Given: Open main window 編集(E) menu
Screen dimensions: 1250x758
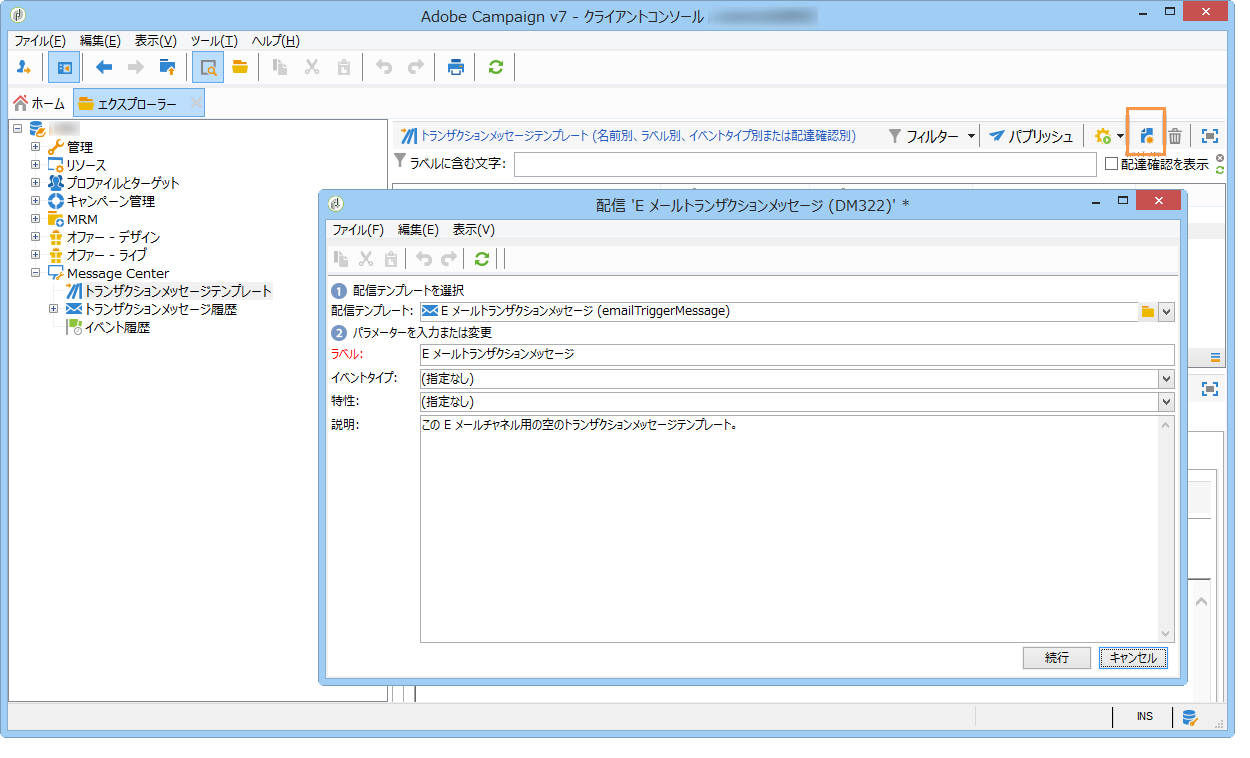Looking at the screenshot, I should (x=100, y=41).
